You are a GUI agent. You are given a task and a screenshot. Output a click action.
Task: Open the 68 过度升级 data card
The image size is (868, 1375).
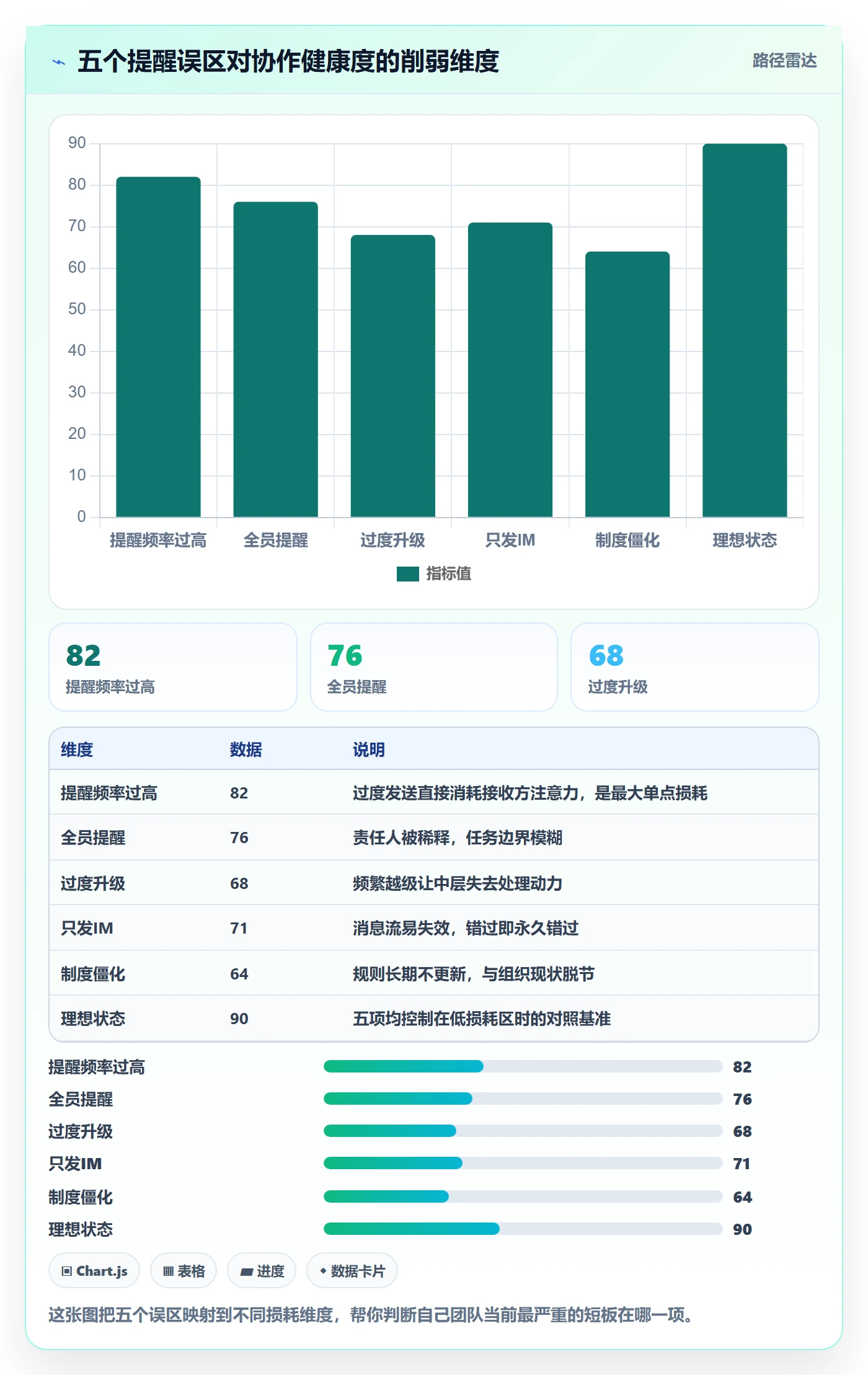pyautogui.click(x=695, y=667)
